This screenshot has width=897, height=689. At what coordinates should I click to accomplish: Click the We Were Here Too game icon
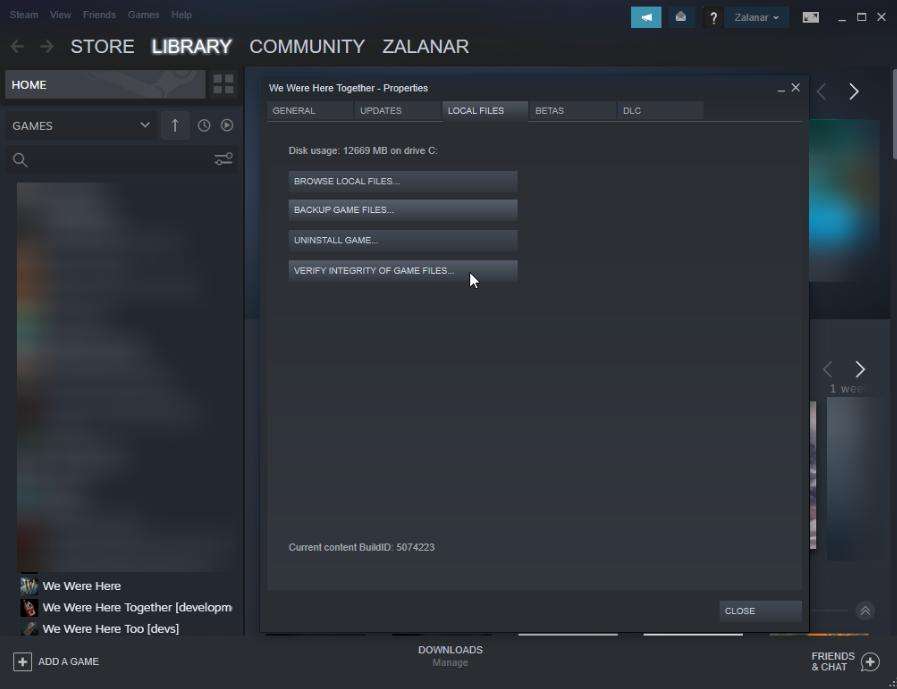pos(29,628)
